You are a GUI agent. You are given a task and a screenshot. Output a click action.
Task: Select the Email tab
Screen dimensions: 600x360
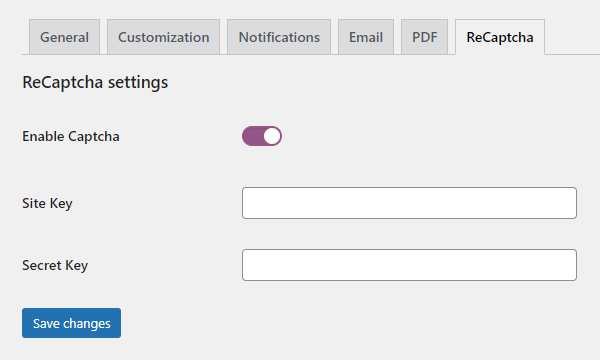[366, 37]
